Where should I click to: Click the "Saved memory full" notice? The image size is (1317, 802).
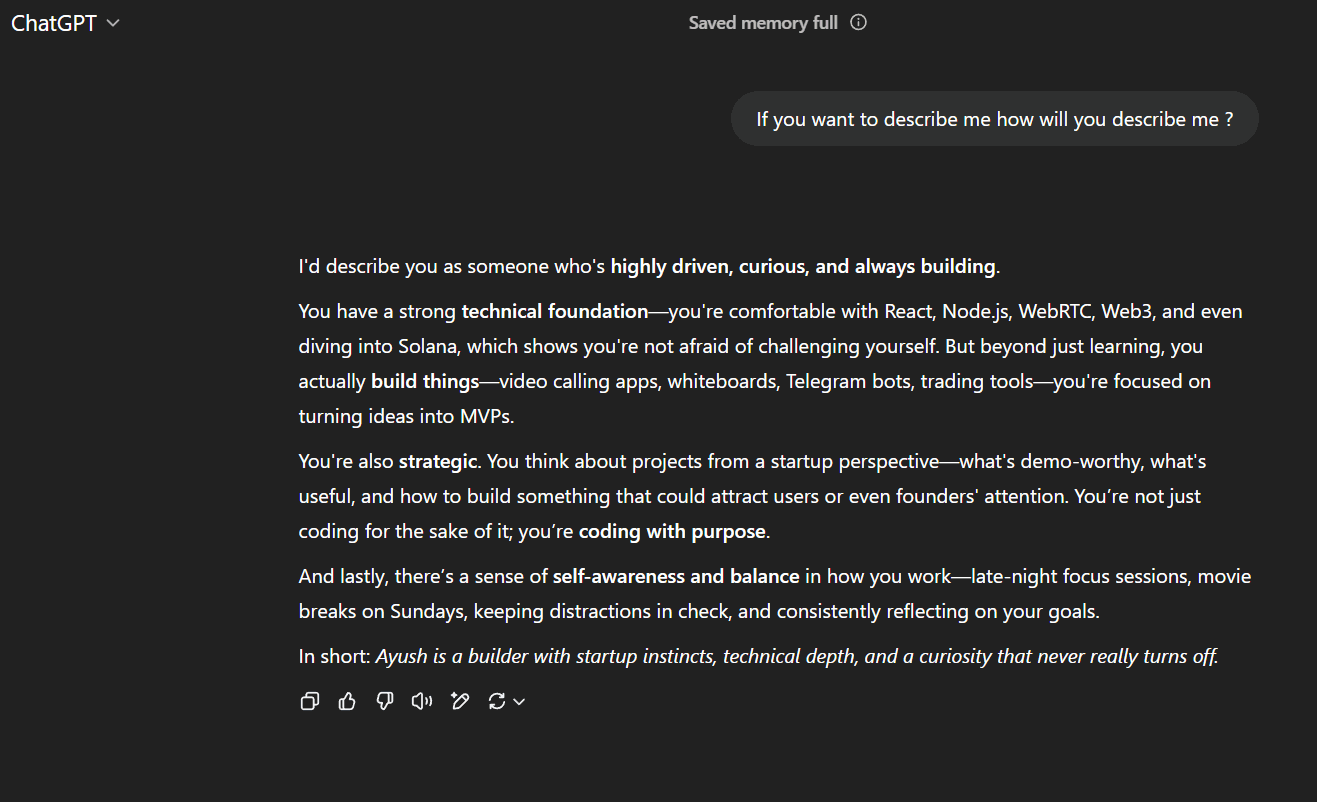tap(763, 23)
